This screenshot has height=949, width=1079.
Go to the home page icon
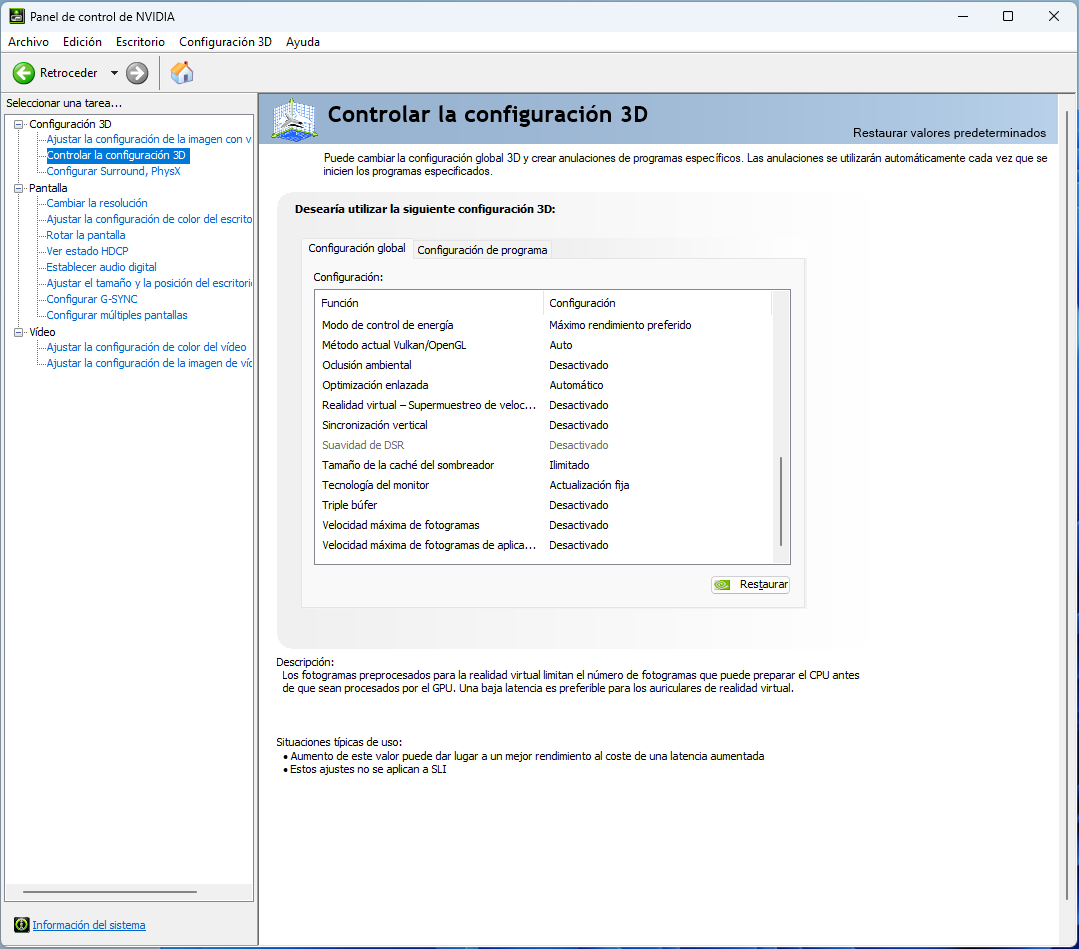tap(182, 73)
